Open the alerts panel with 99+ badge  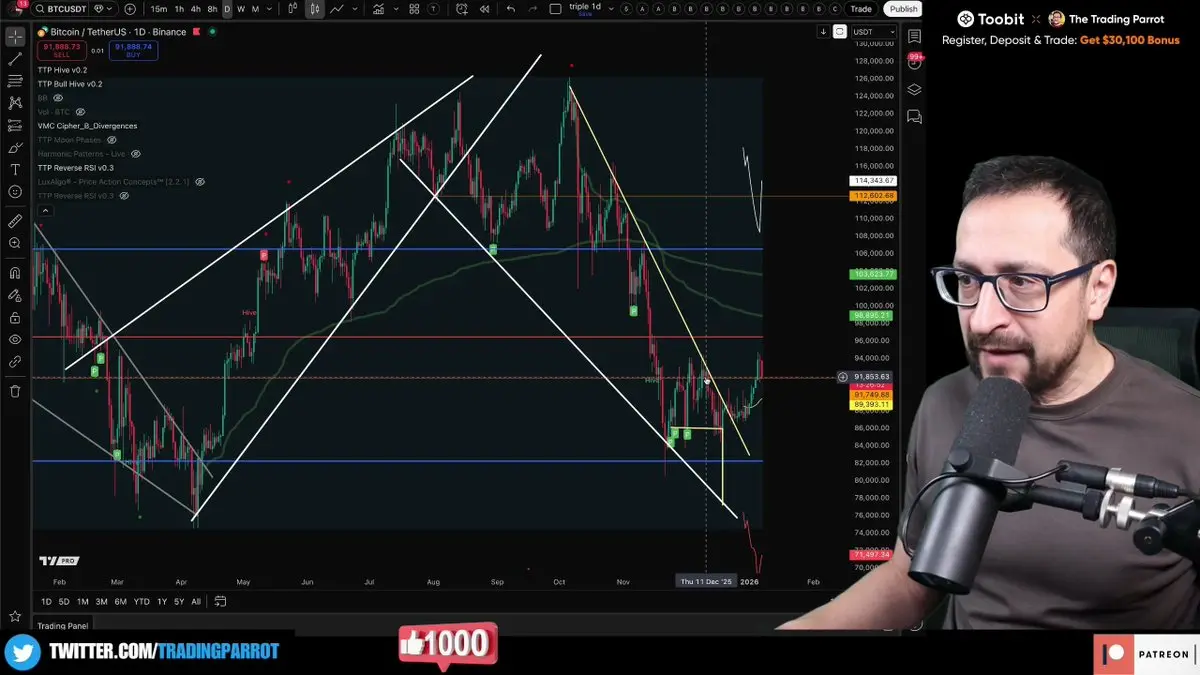pyautogui.click(x=914, y=62)
